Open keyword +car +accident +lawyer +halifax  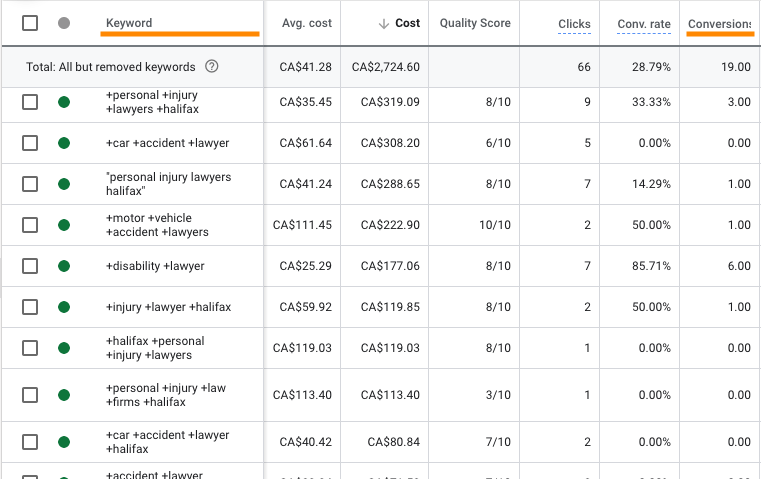[x=167, y=442]
